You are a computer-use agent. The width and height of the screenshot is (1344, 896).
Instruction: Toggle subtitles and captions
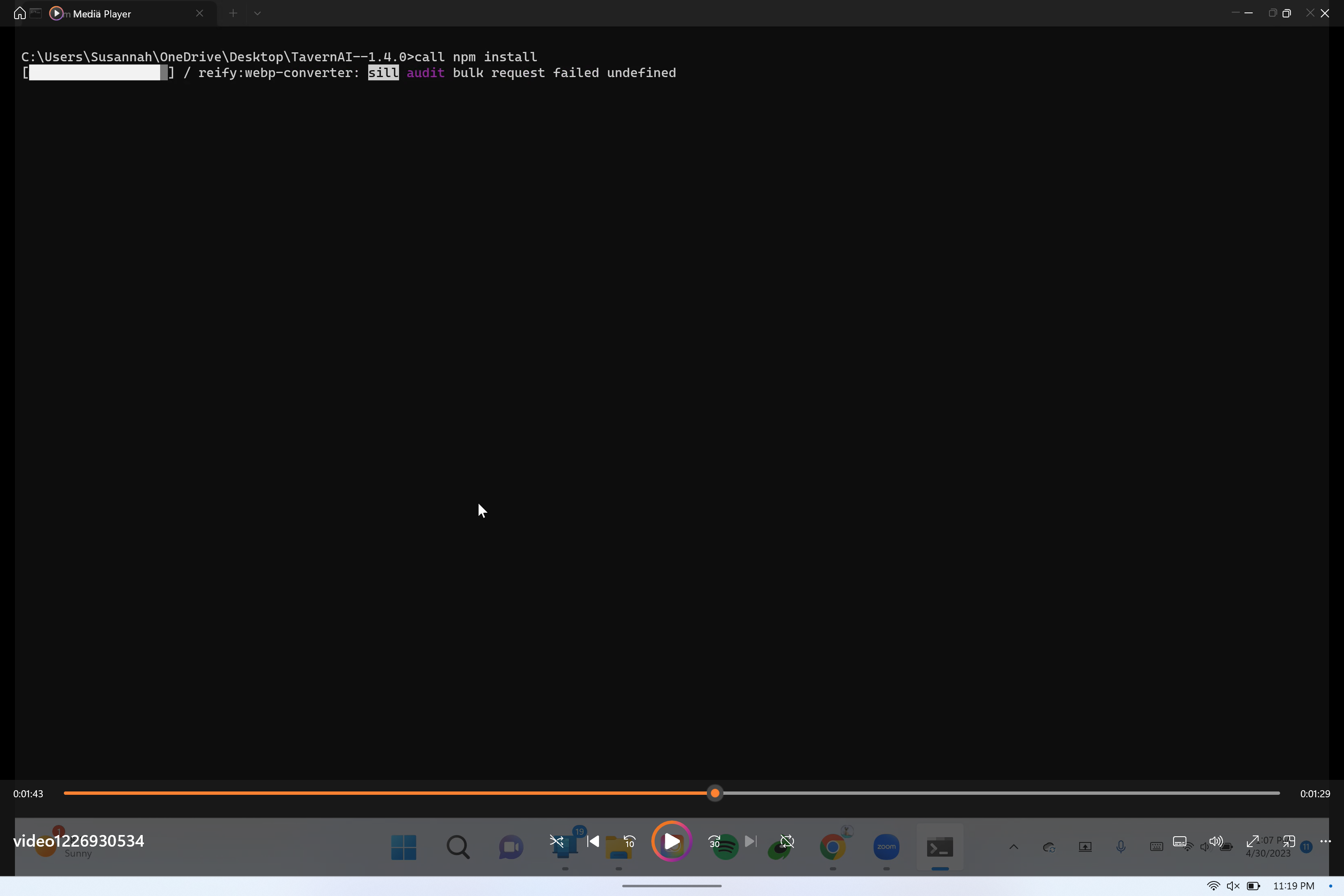point(1179,841)
